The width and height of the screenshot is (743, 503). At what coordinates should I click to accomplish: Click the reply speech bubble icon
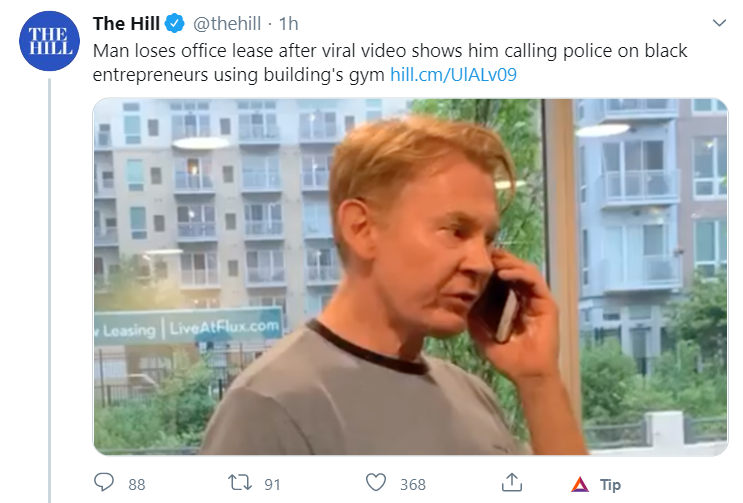coord(104,483)
